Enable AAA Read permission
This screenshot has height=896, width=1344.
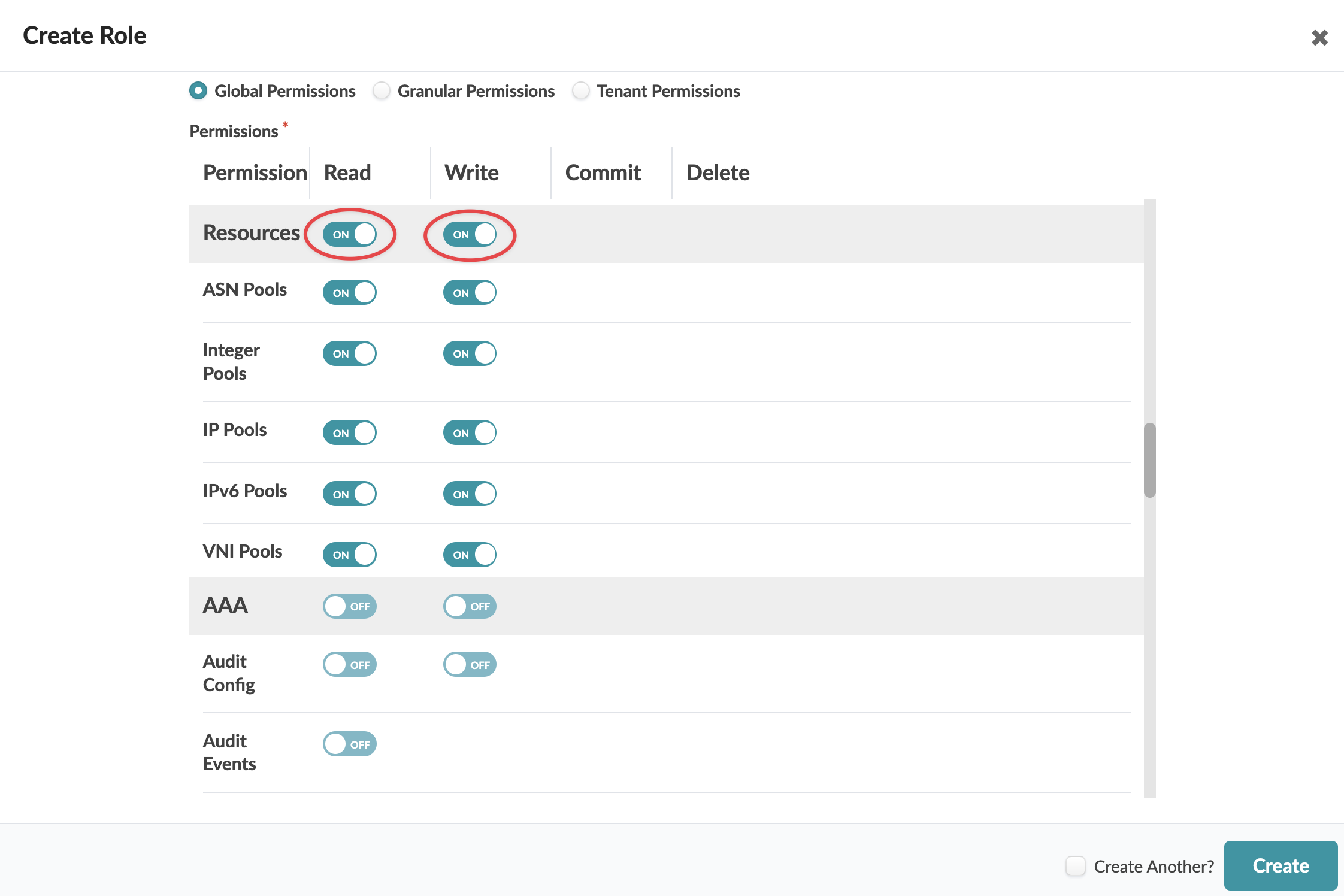coord(350,606)
